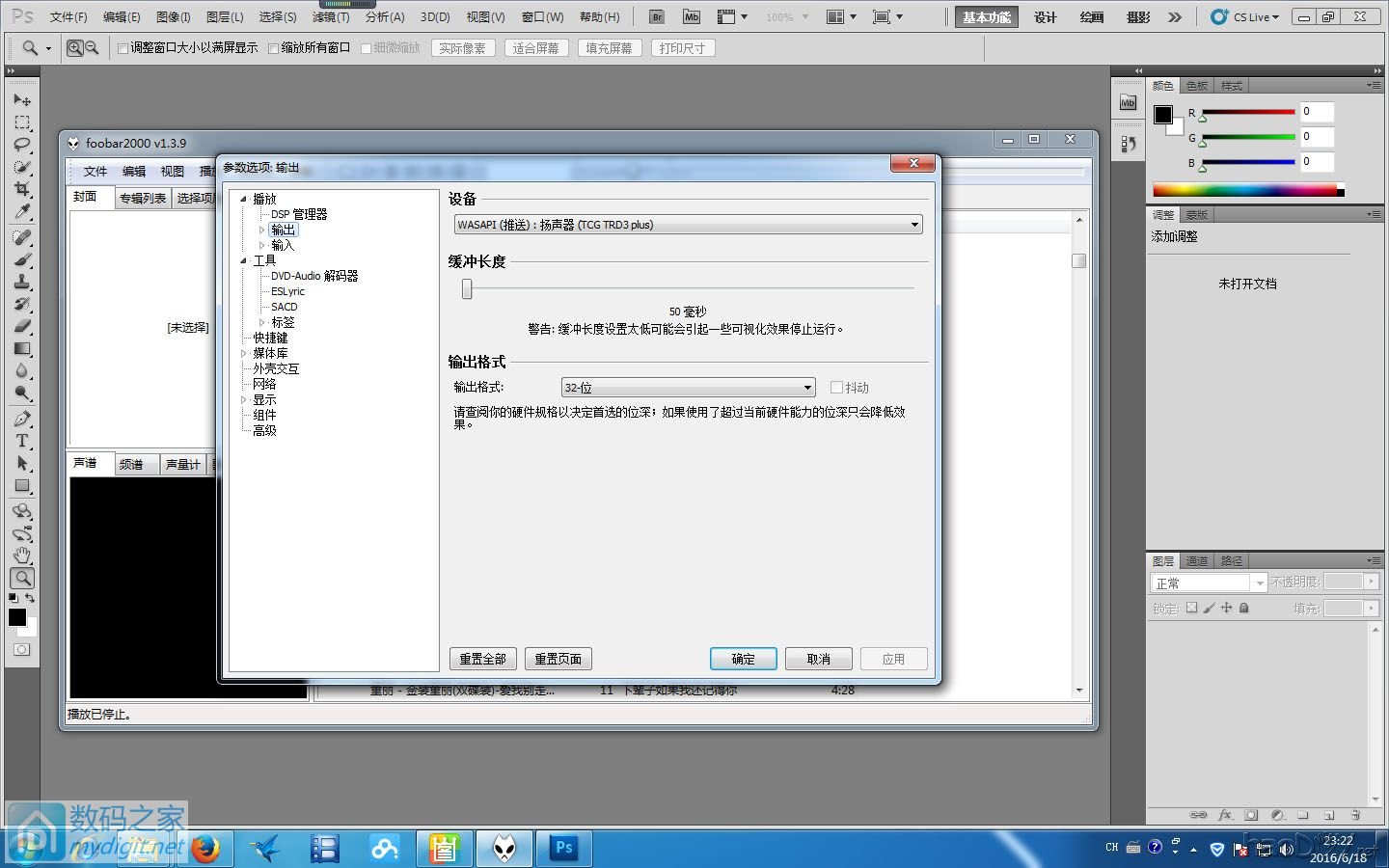Click the 缓冲长度 slider handle
This screenshot has width=1389, height=868.
(467, 288)
